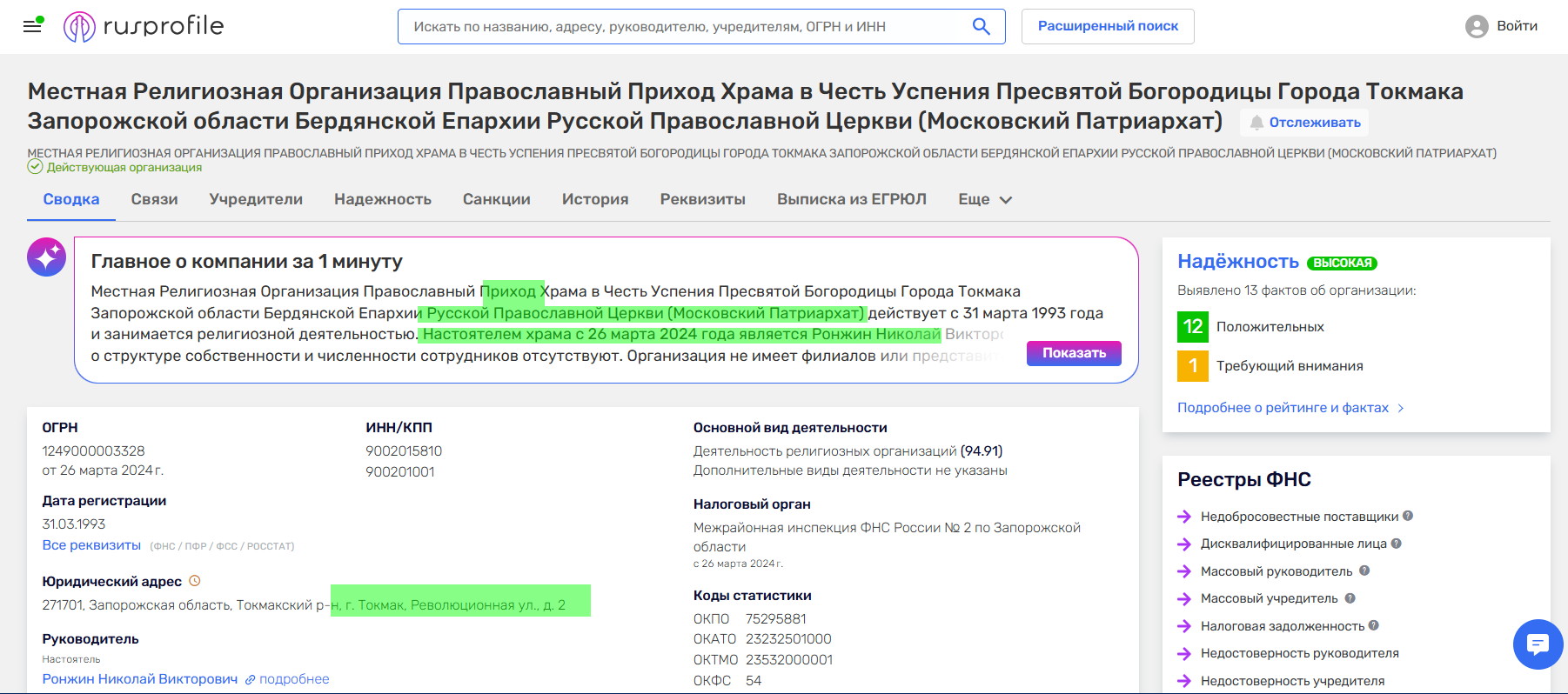Click the registration date 31.03.1993
This screenshot has width=1568, height=694.
point(74,524)
